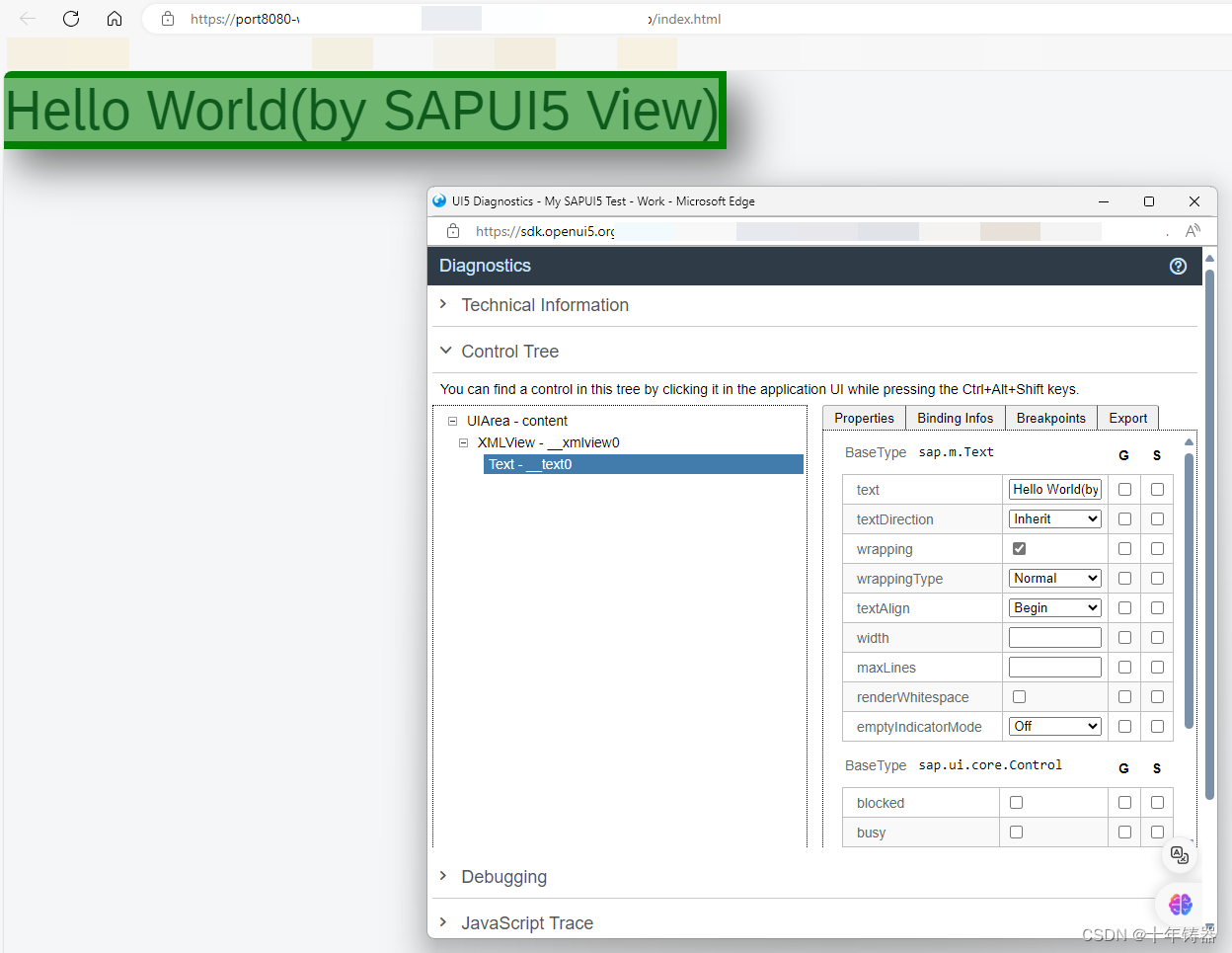Check the S box for blocked

[x=1157, y=802]
